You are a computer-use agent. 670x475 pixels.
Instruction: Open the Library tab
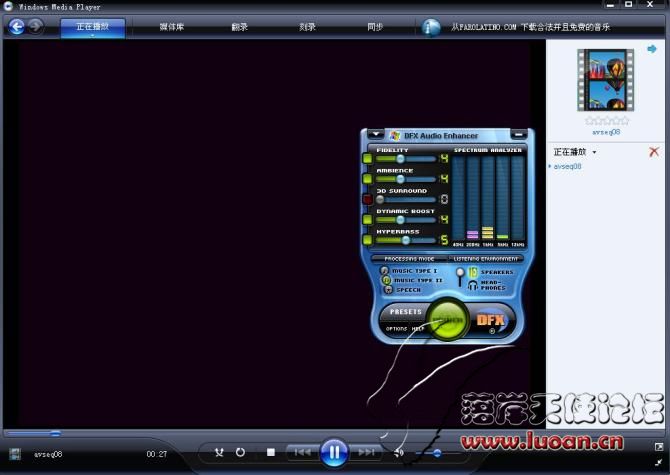172,27
